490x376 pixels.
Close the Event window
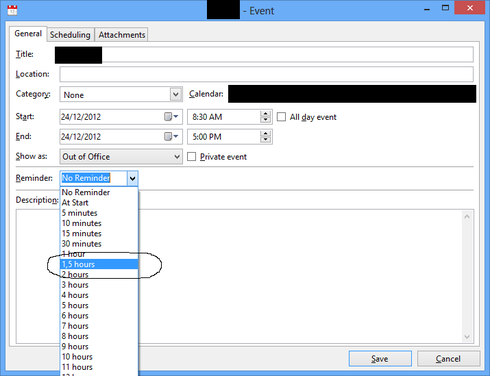coord(470,8)
